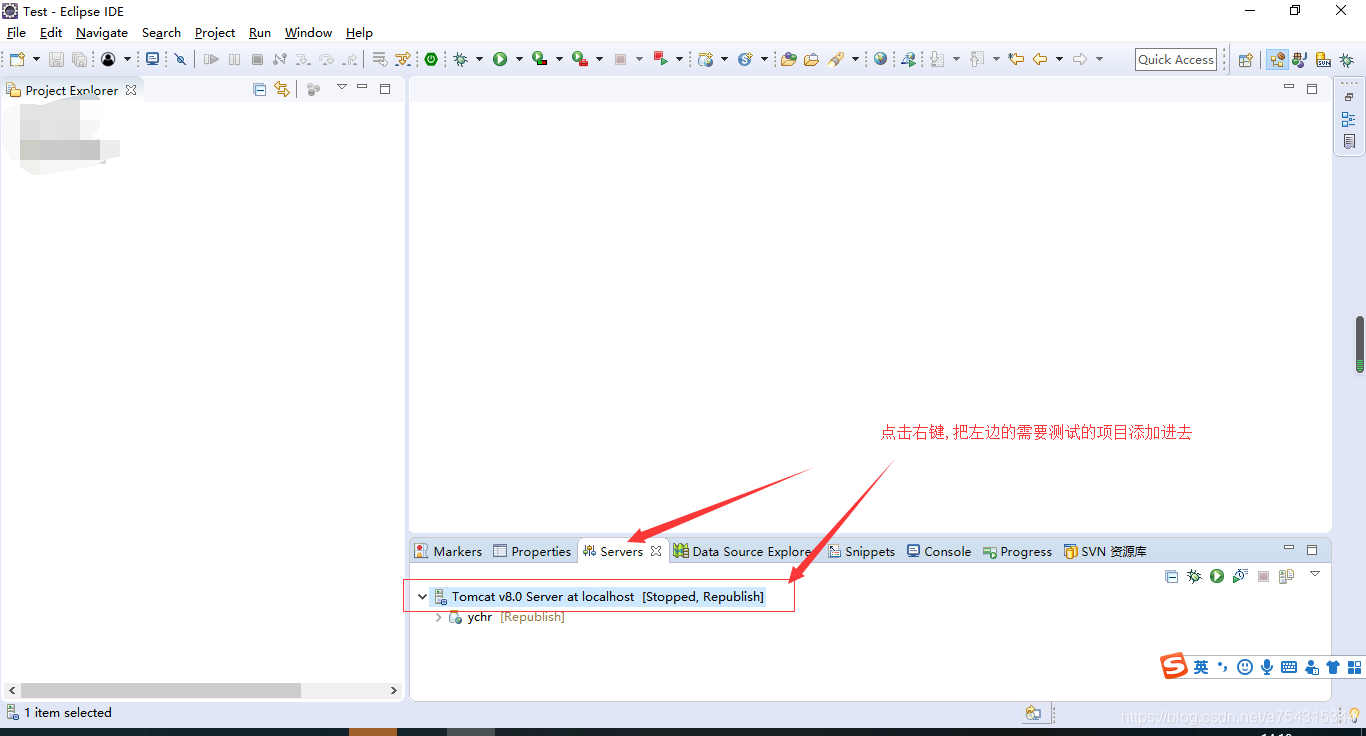1366x736 pixels.
Task: Click the Run External Tools icon
Action: pos(579,59)
